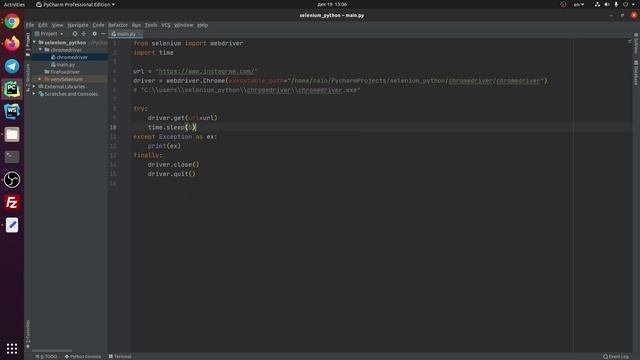The image size is (640, 360).
Task: Toggle the SciView tool window on right stripe
Action: [x=636, y=44]
